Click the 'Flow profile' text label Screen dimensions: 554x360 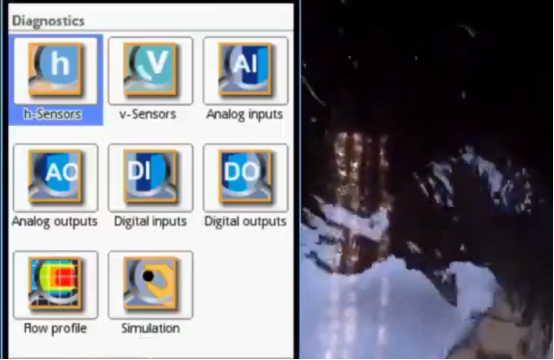[55, 328]
